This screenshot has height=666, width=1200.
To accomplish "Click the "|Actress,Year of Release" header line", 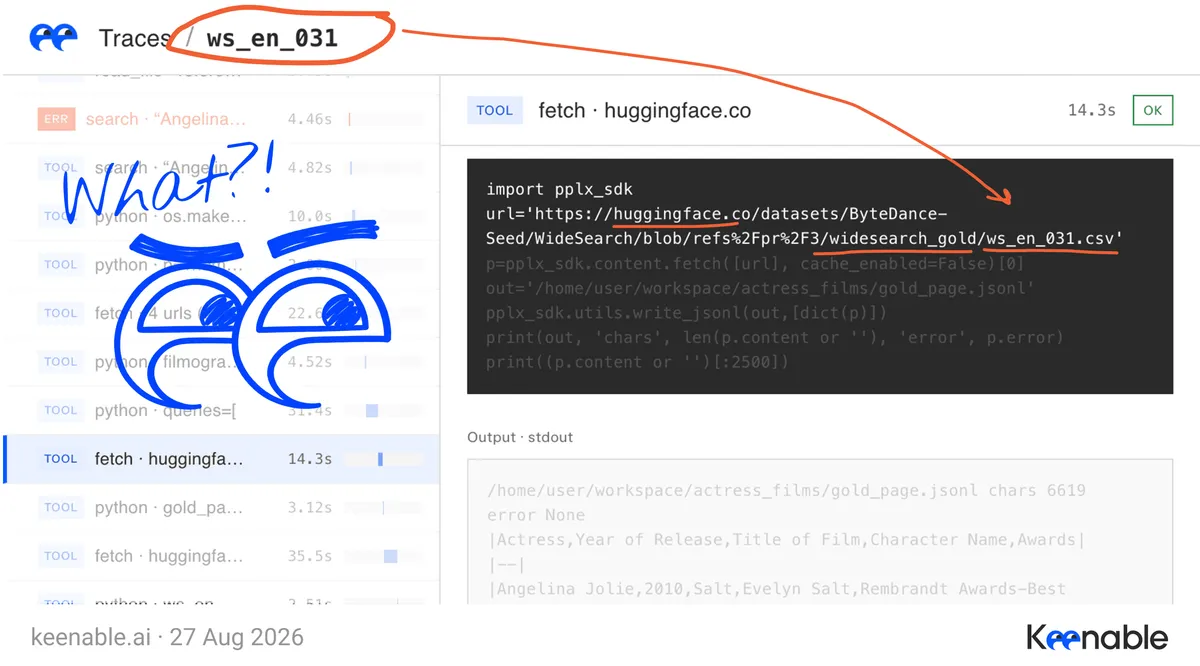I will [x=786, y=539].
